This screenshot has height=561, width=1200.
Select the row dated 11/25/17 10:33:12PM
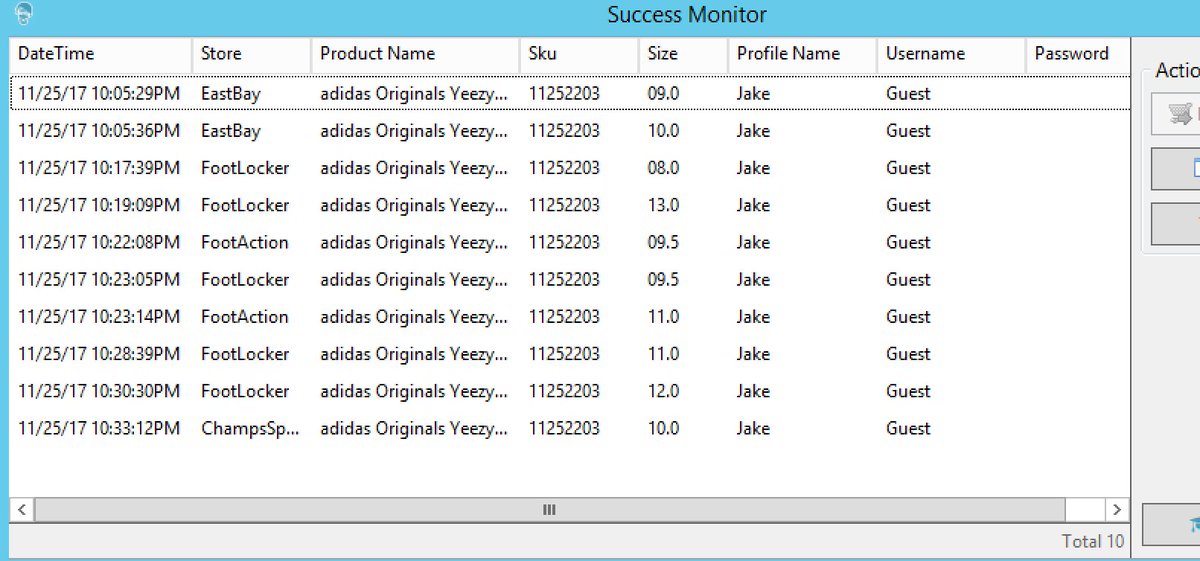(x=570, y=428)
